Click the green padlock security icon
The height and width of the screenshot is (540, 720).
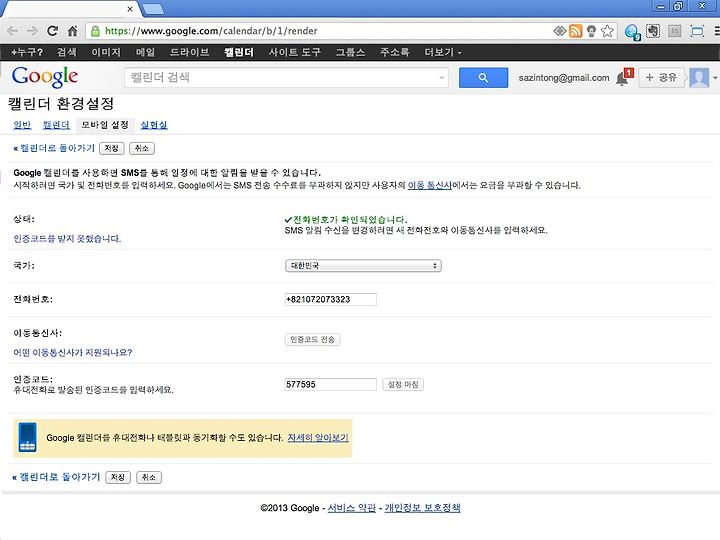pyautogui.click(x=95, y=31)
